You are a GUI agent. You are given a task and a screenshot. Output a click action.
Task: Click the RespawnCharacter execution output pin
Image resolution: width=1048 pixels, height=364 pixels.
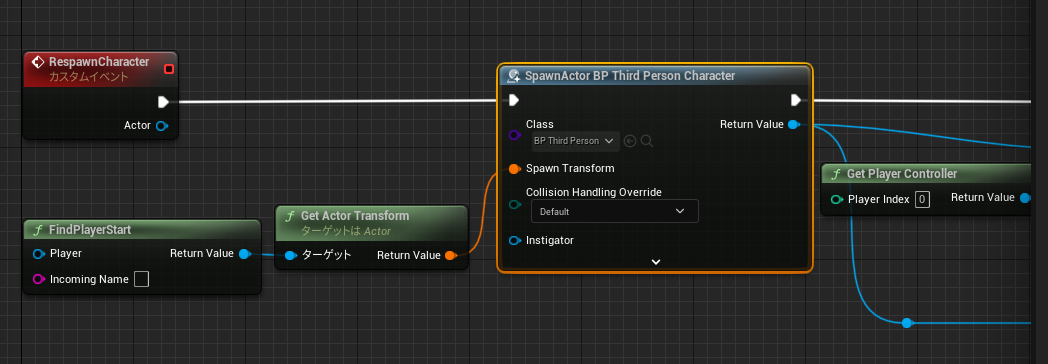163,102
